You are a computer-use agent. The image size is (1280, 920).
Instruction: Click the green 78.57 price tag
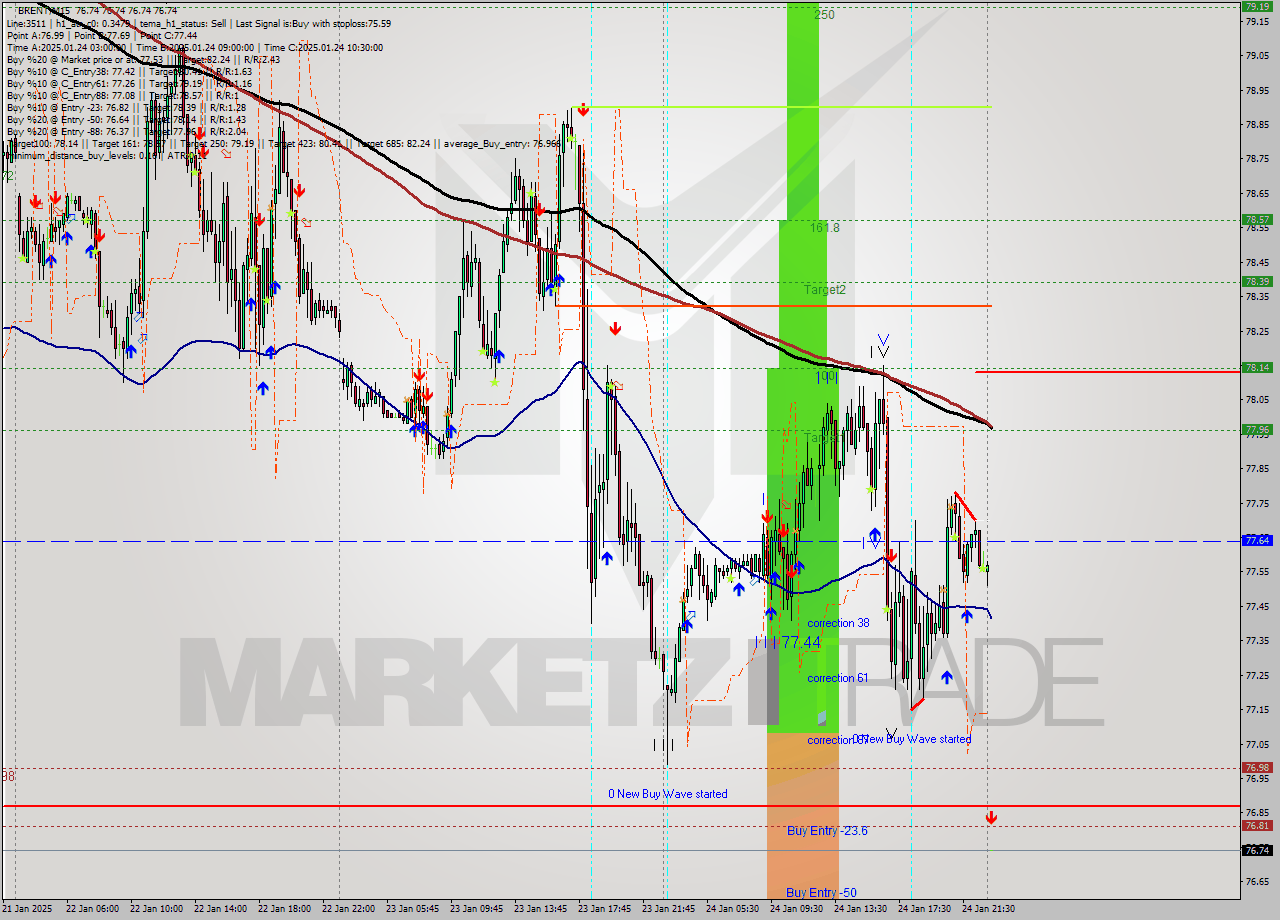click(x=1257, y=220)
